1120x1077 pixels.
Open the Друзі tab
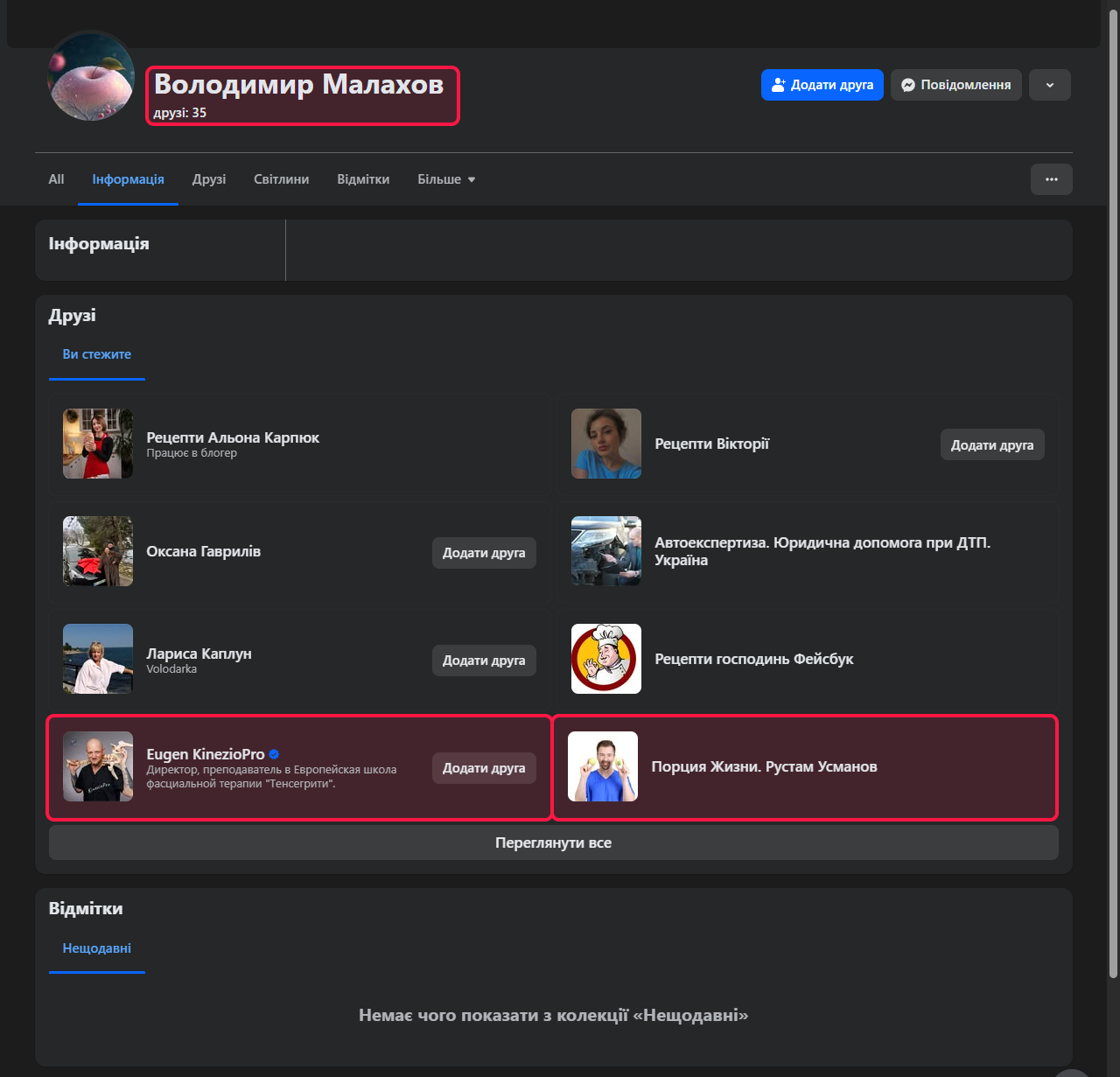(x=209, y=179)
